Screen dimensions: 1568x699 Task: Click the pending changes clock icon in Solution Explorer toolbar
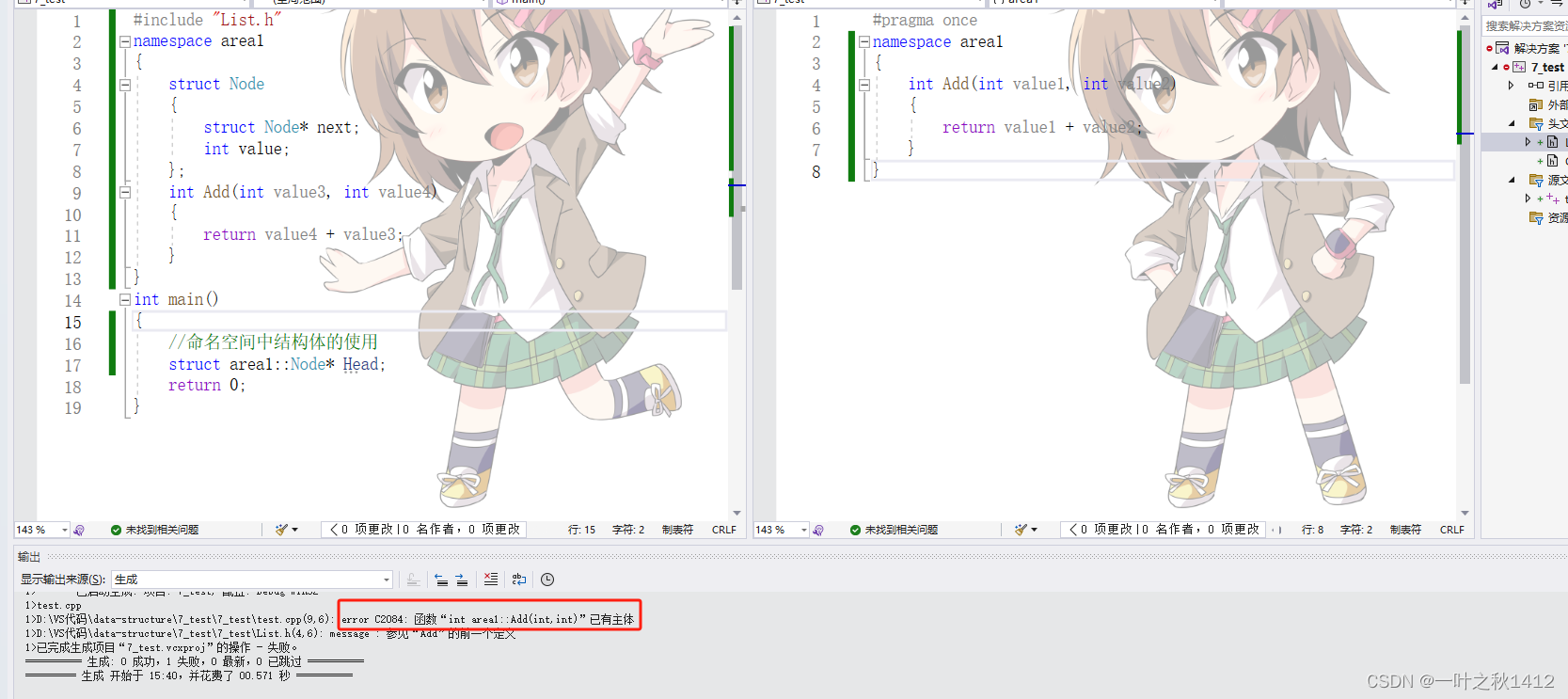1525,4
